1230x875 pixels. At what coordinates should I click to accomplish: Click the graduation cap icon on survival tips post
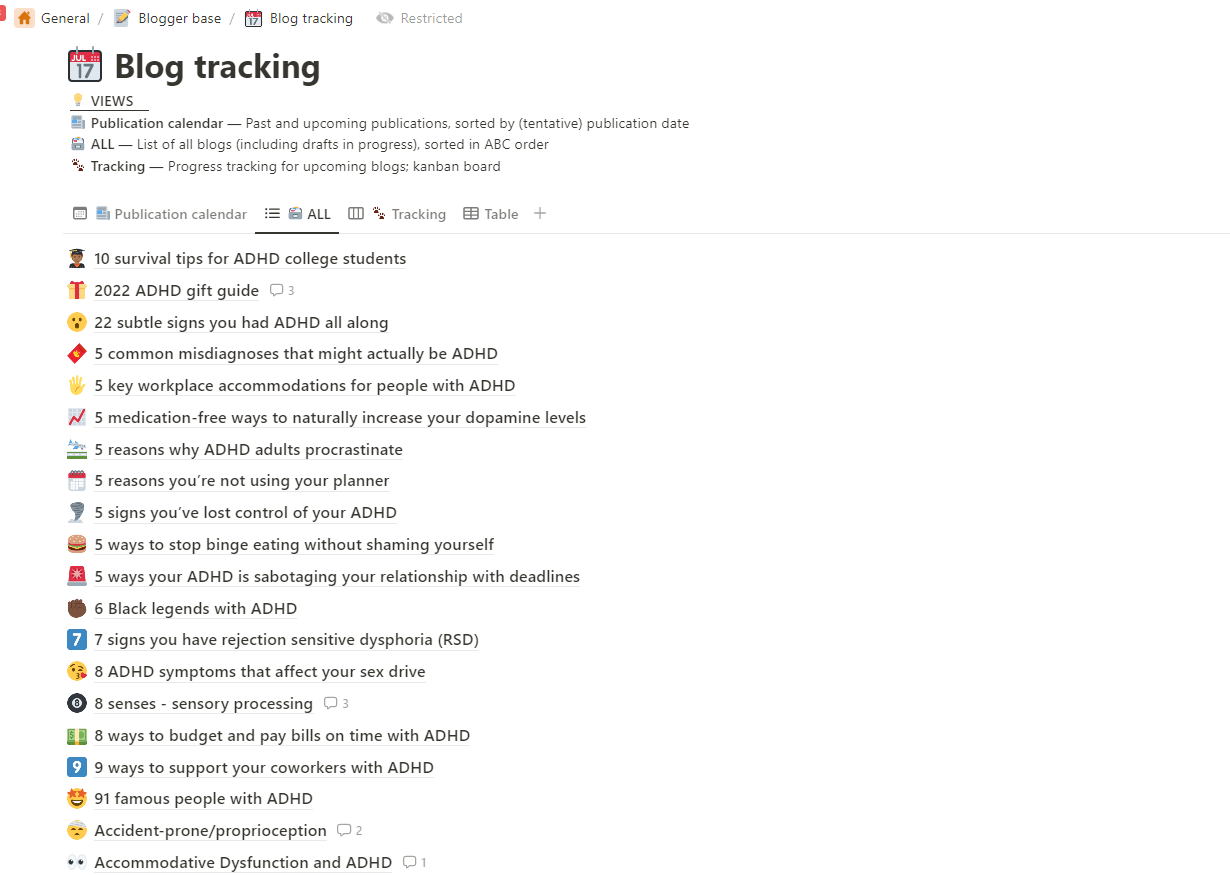77,258
